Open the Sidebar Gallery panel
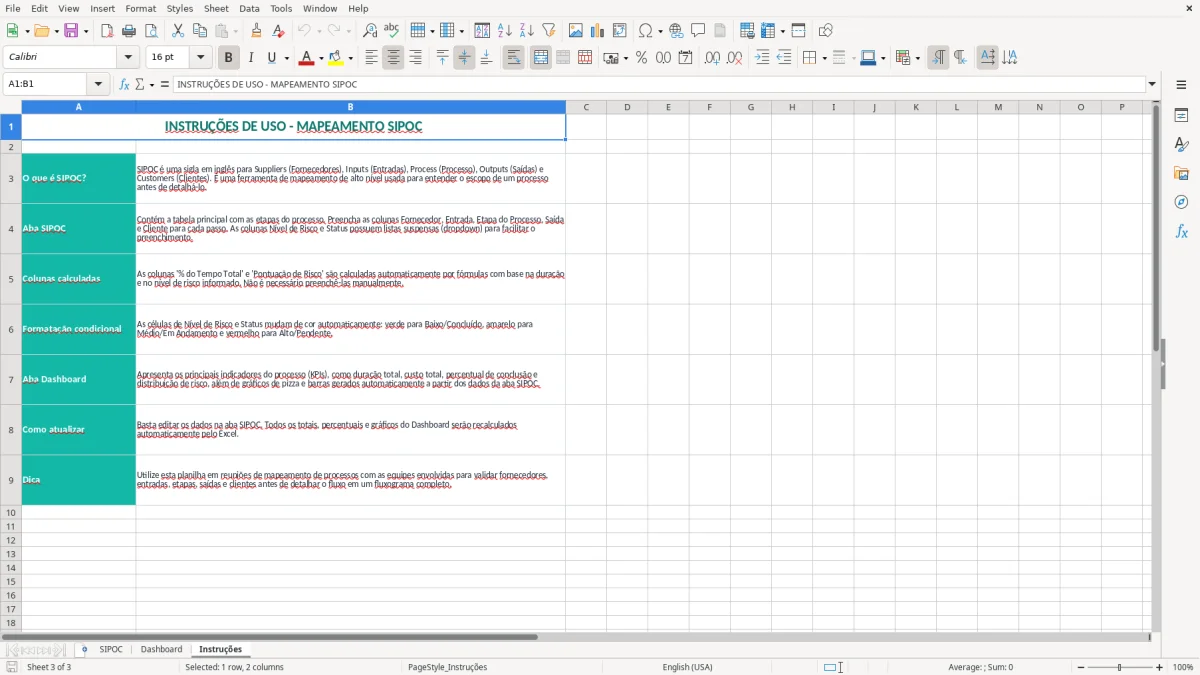This screenshot has width=1200, height=675. point(1181,173)
